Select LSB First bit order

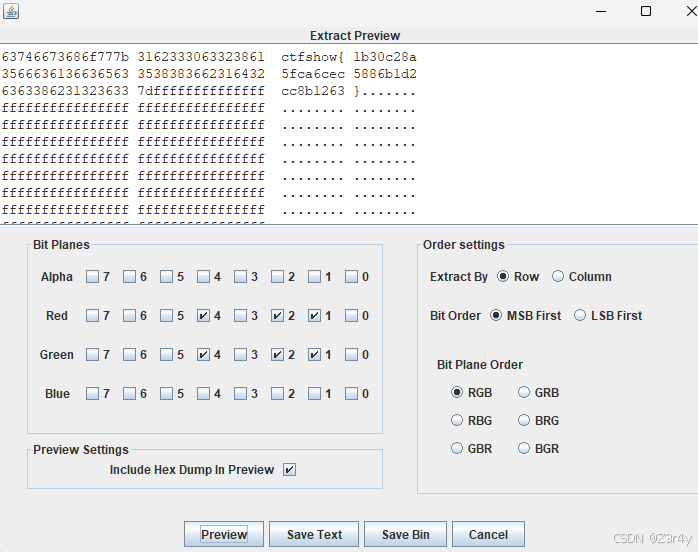[580, 316]
